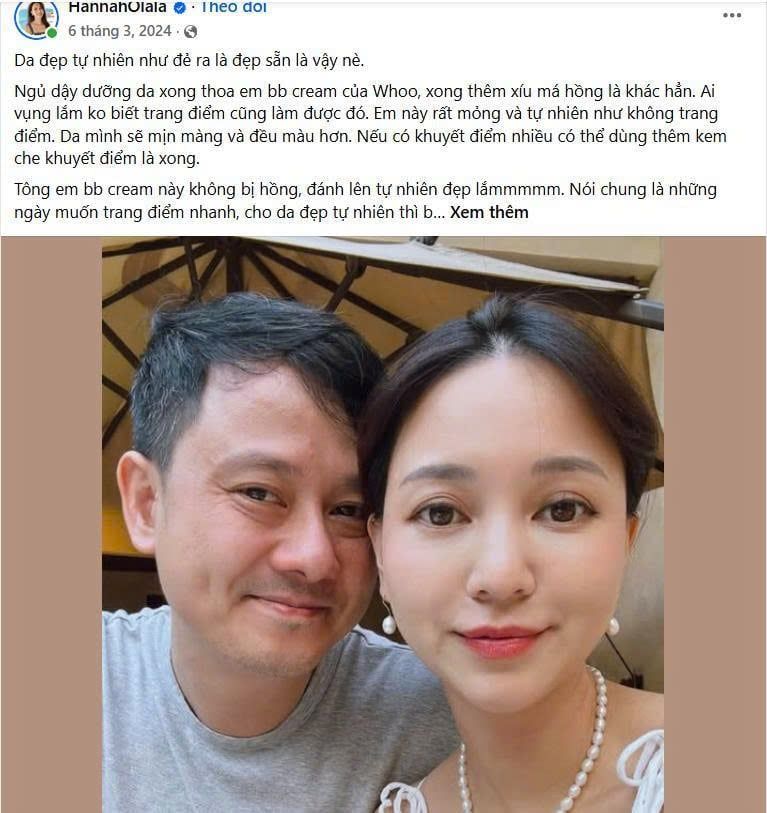Click the brown margin right of photo
Viewport: 767px width, 813px height.
pos(715,524)
